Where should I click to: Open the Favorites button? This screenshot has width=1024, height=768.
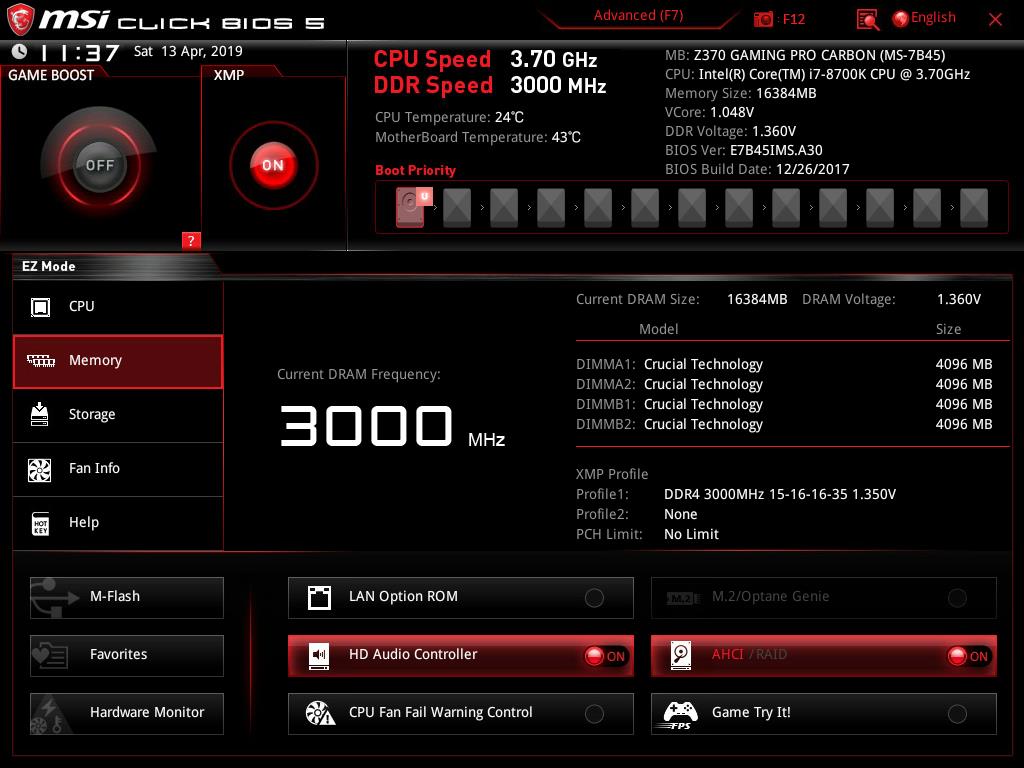tap(127, 655)
